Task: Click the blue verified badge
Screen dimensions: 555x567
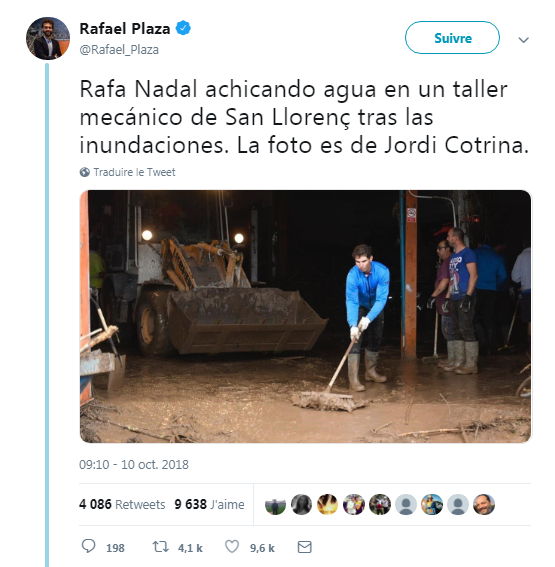Action: 183,28
